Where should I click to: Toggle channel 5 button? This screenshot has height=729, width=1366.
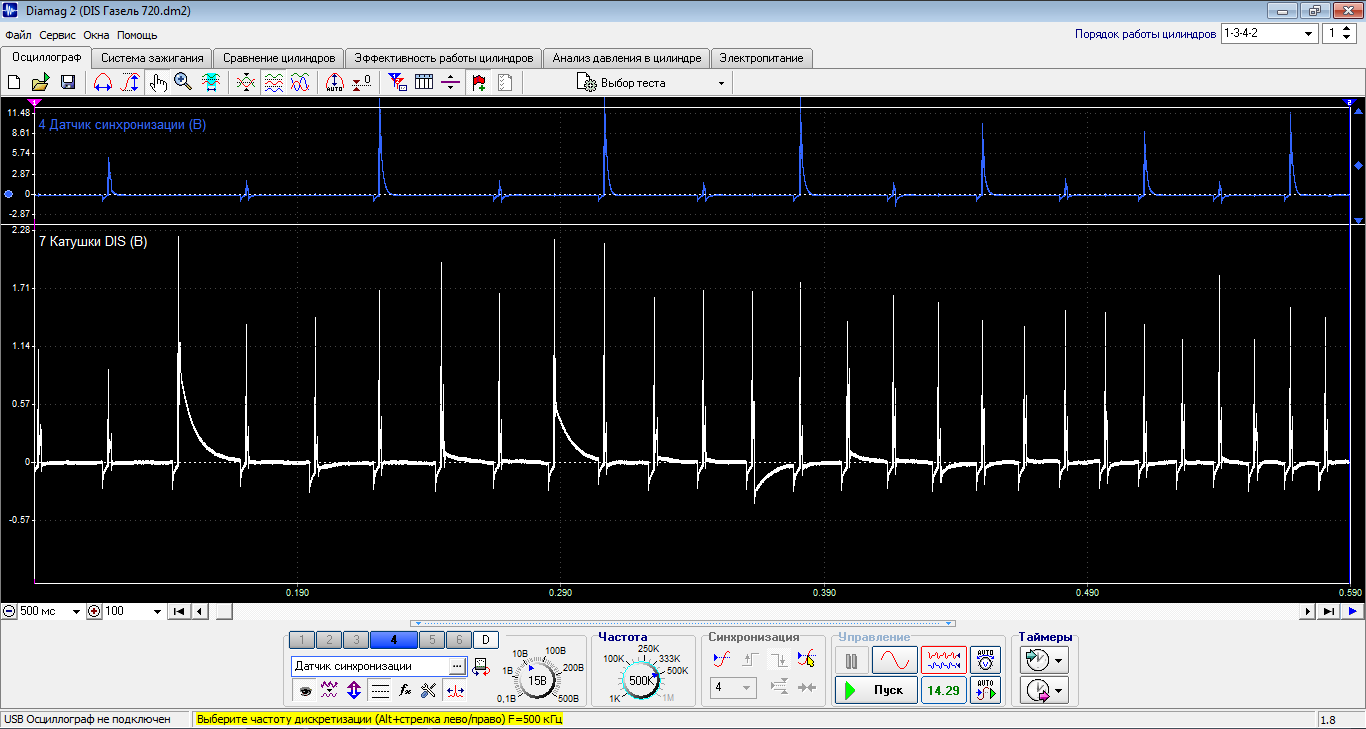pos(432,640)
